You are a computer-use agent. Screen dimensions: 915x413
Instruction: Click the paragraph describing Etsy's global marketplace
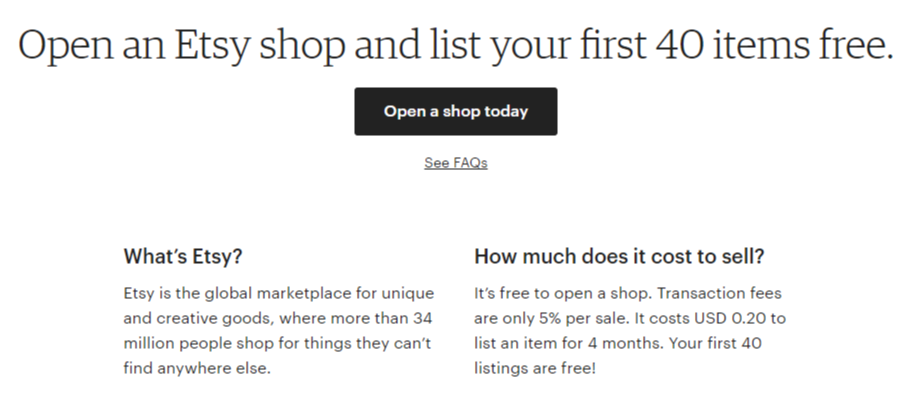tap(279, 331)
